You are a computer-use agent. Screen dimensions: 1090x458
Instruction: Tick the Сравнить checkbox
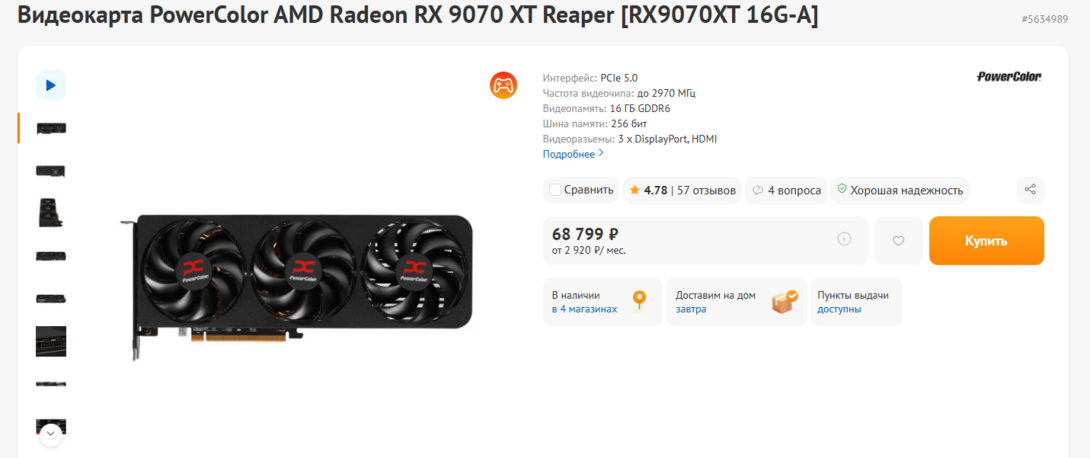click(x=555, y=190)
